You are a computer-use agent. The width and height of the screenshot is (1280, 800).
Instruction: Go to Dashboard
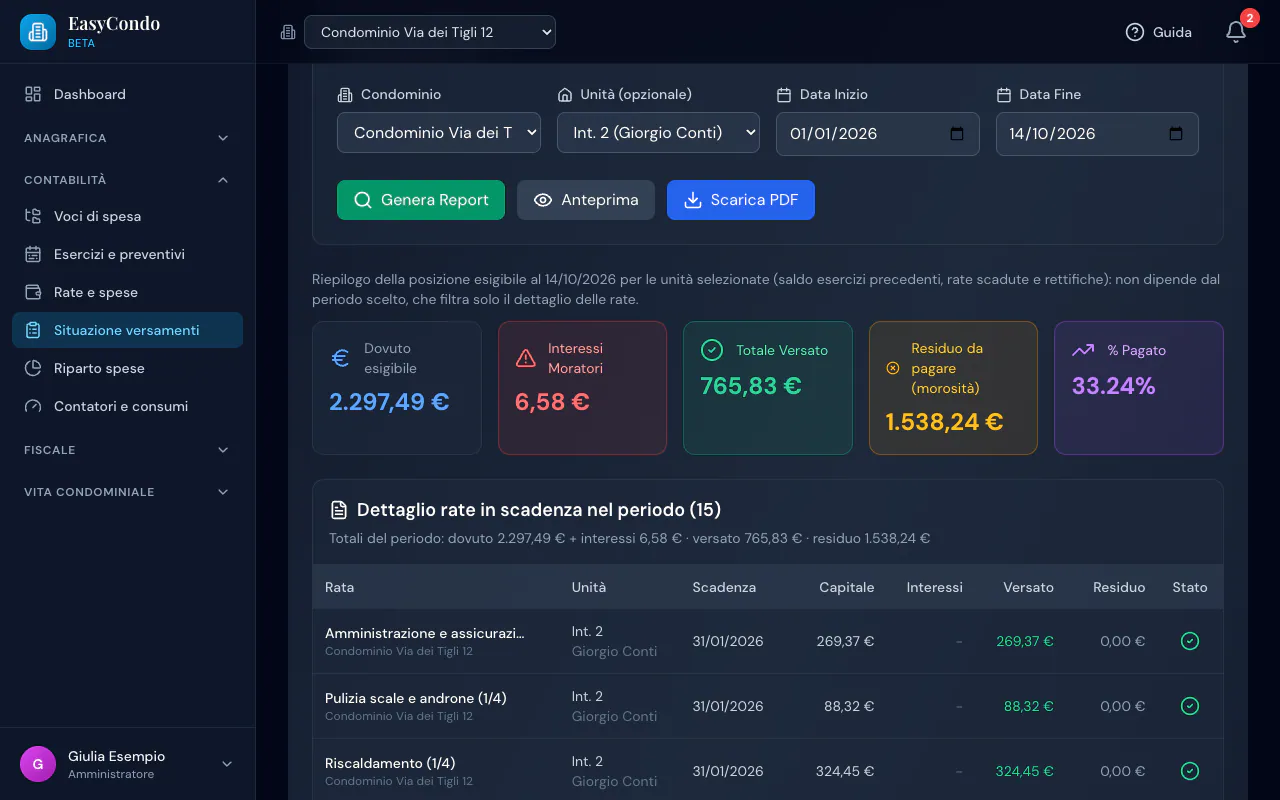point(127,94)
